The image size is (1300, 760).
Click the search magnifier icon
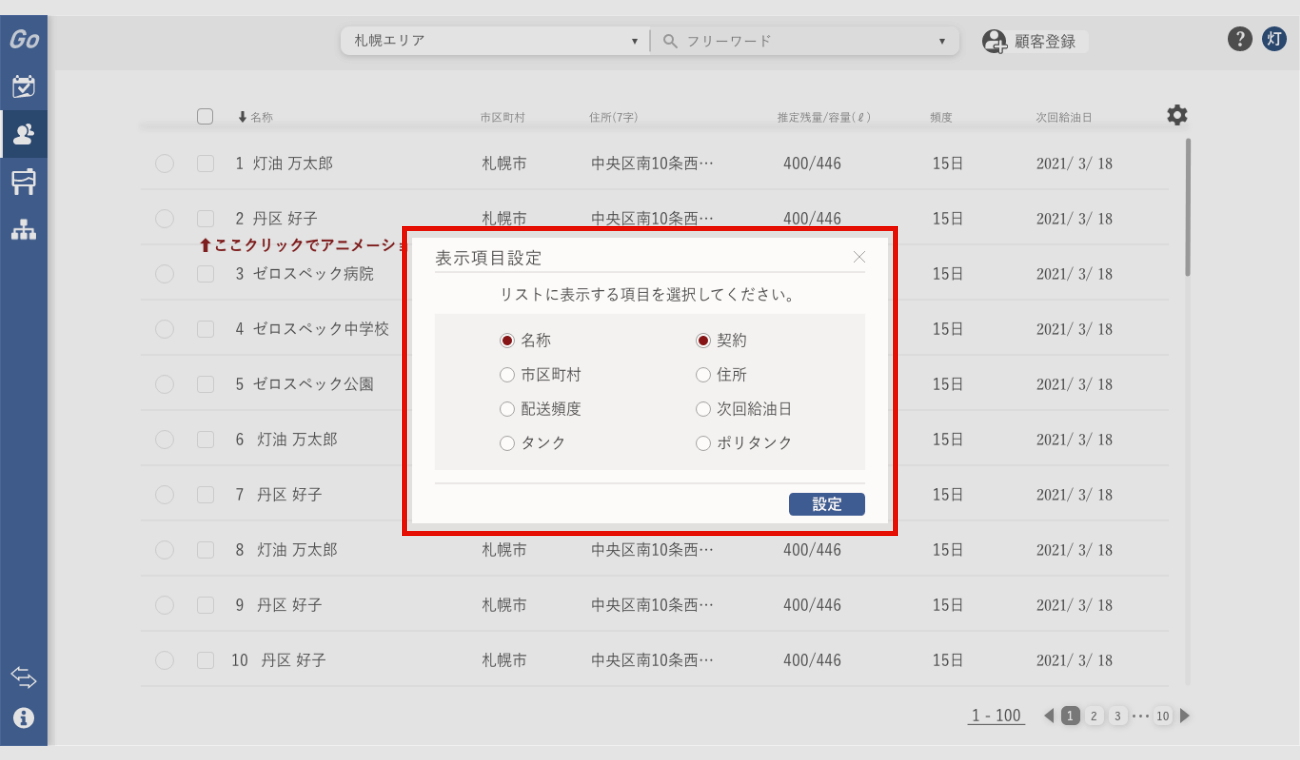click(670, 41)
